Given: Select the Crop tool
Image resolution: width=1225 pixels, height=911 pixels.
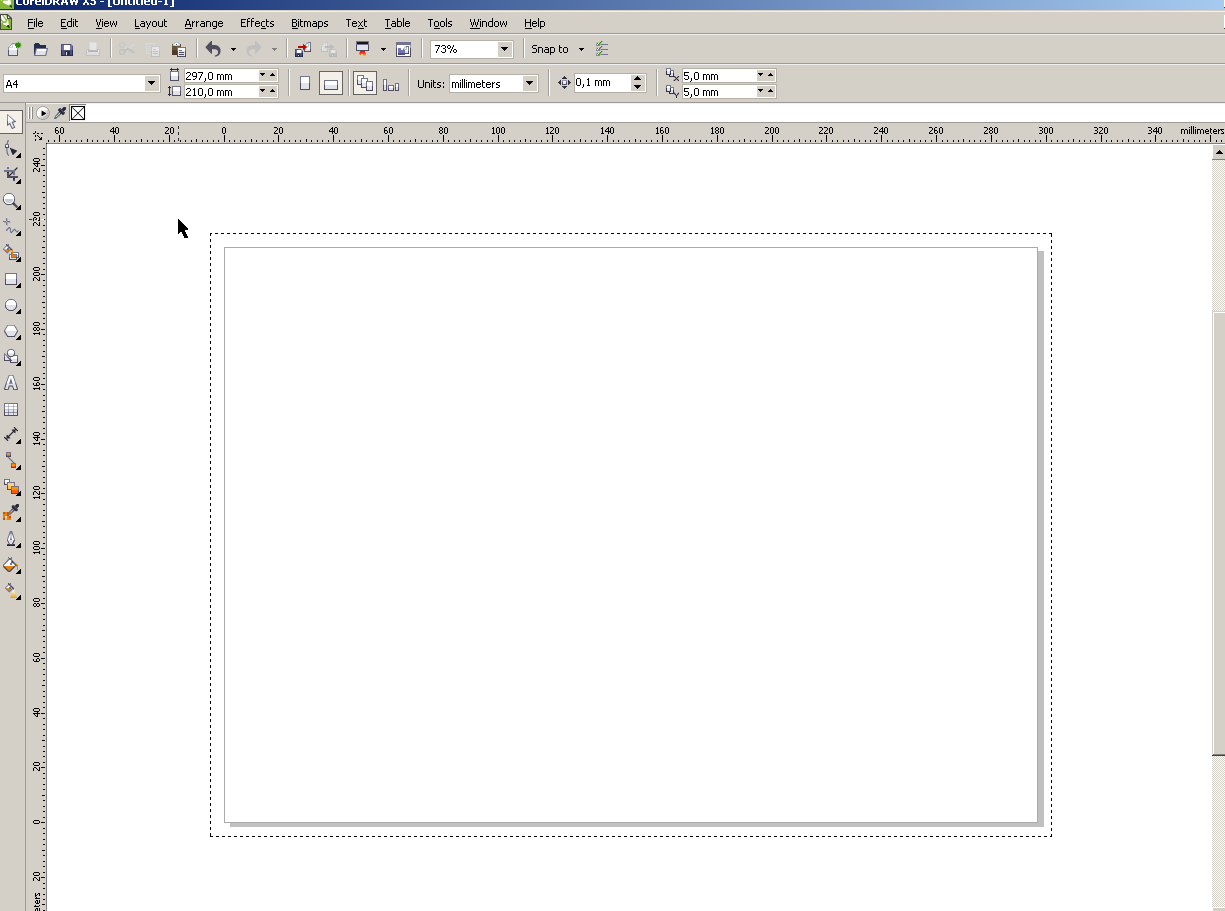Looking at the screenshot, I should pos(12,174).
